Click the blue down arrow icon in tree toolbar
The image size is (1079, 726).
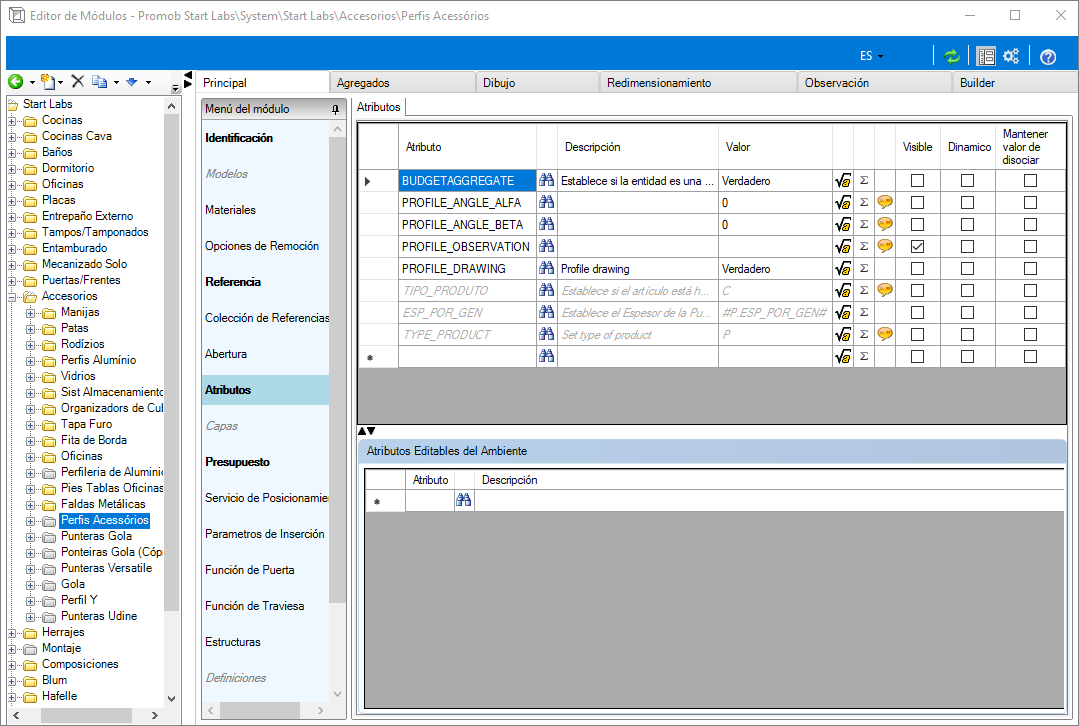pos(131,82)
